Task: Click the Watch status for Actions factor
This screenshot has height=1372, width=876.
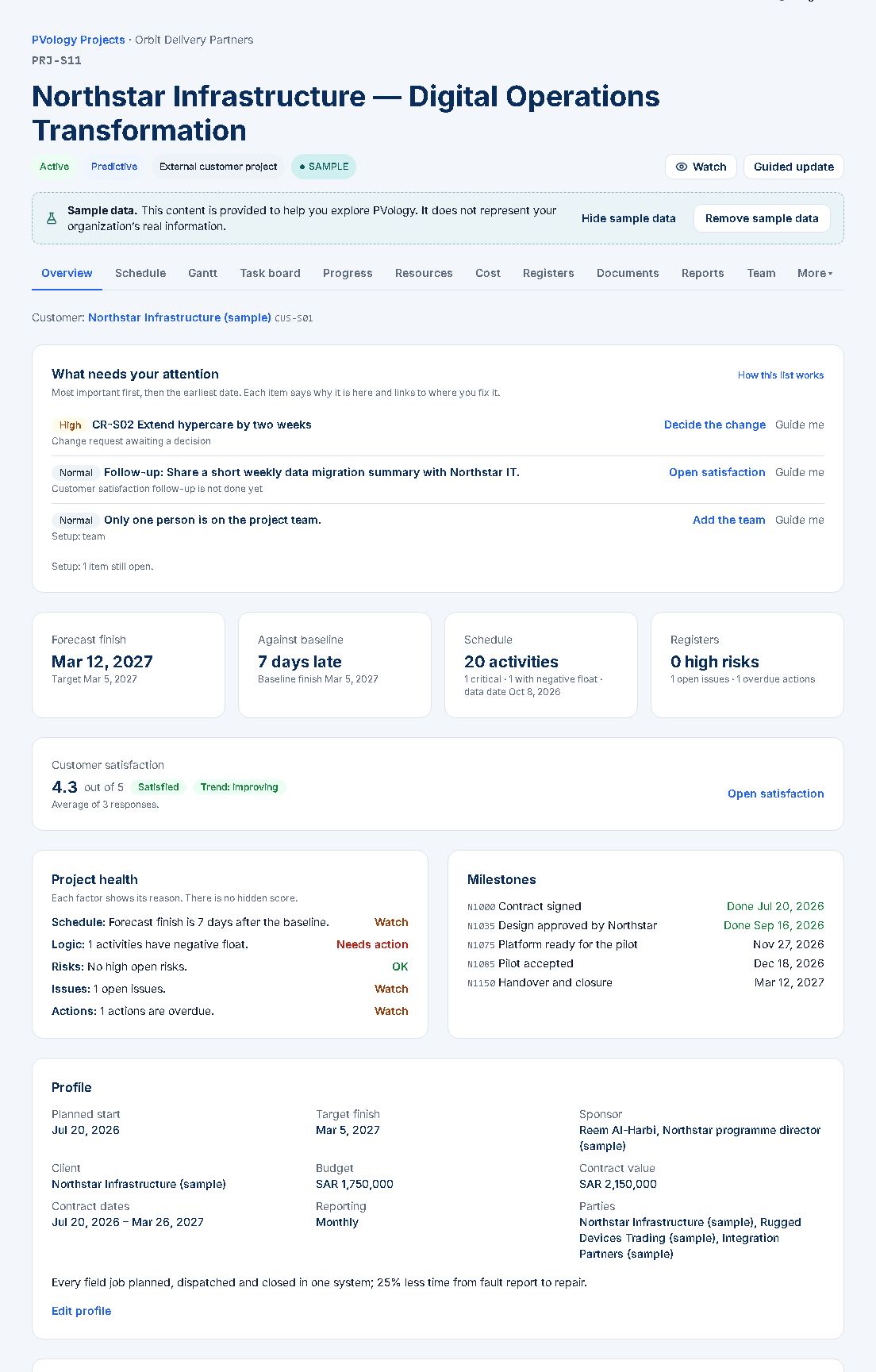Action: (x=391, y=1011)
